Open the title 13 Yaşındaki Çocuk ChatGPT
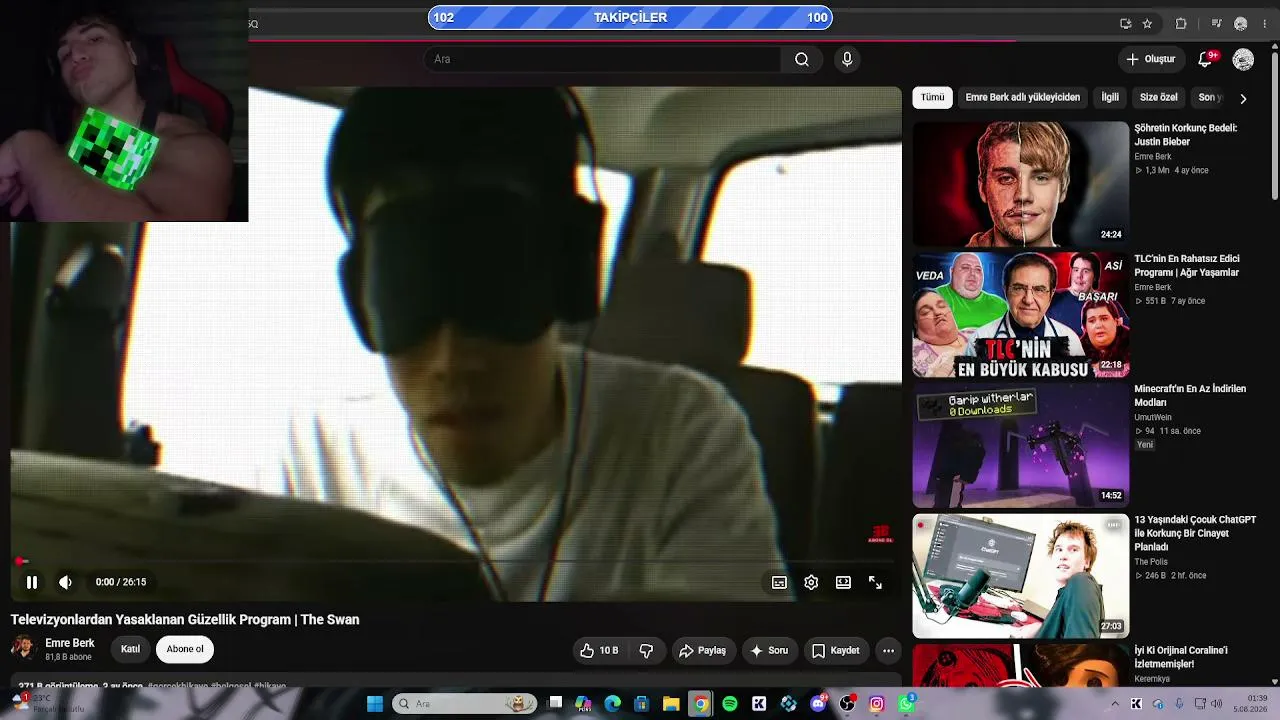The image size is (1280, 720). 1195,533
